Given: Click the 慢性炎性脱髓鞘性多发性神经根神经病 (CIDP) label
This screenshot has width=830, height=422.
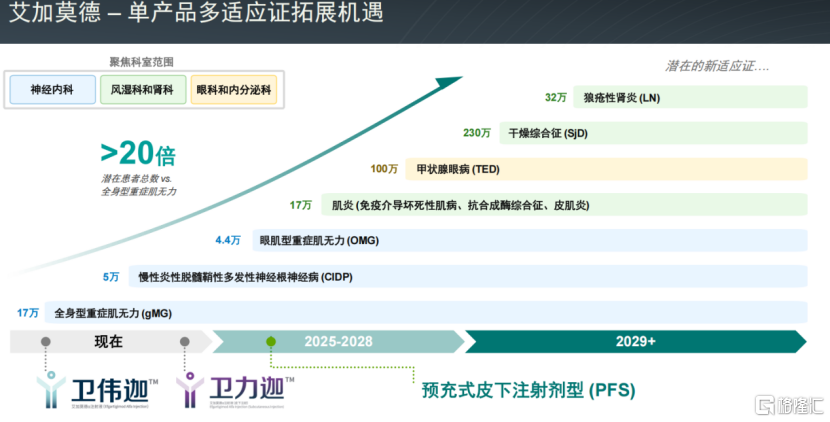Looking at the screenshot, I should (246, 277).
